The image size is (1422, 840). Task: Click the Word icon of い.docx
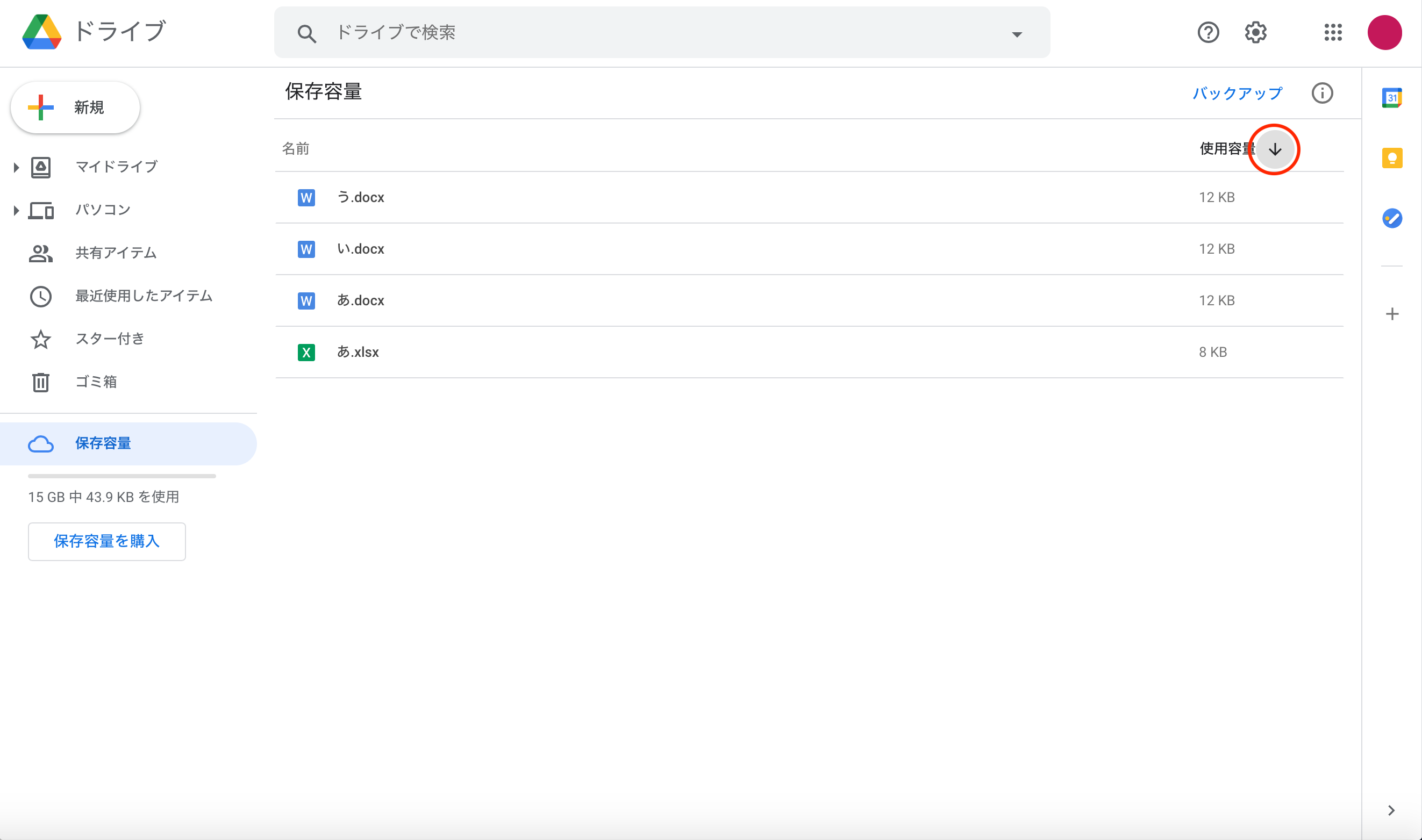click(x=306, y=249)
